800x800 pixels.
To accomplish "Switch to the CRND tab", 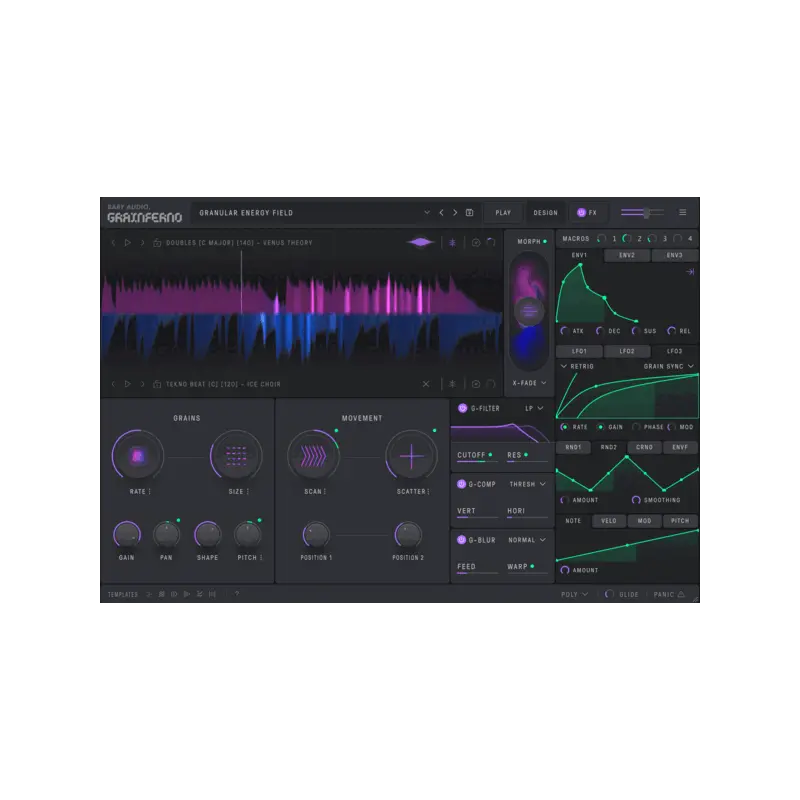I will coord(644,447).
